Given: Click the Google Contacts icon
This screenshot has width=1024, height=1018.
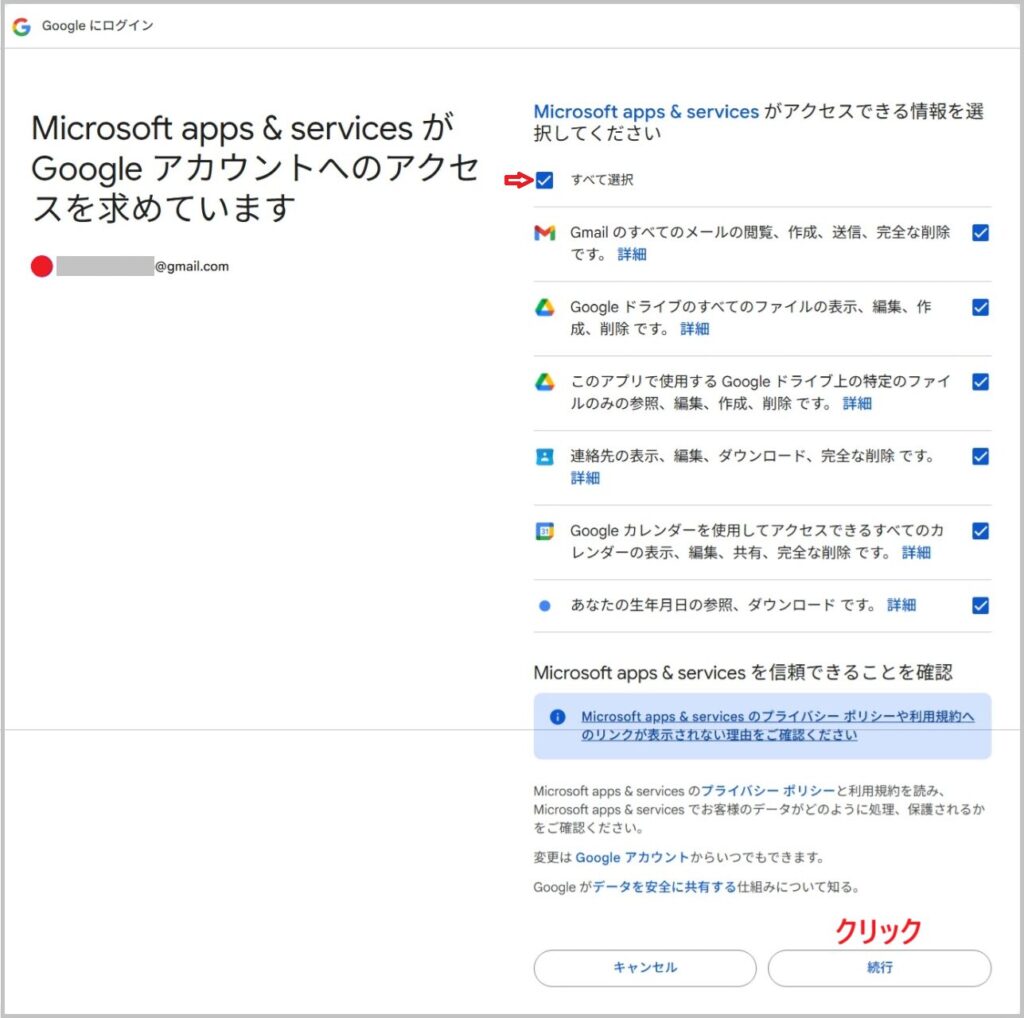Looking at the screenshot, I should tap(544, 457).
